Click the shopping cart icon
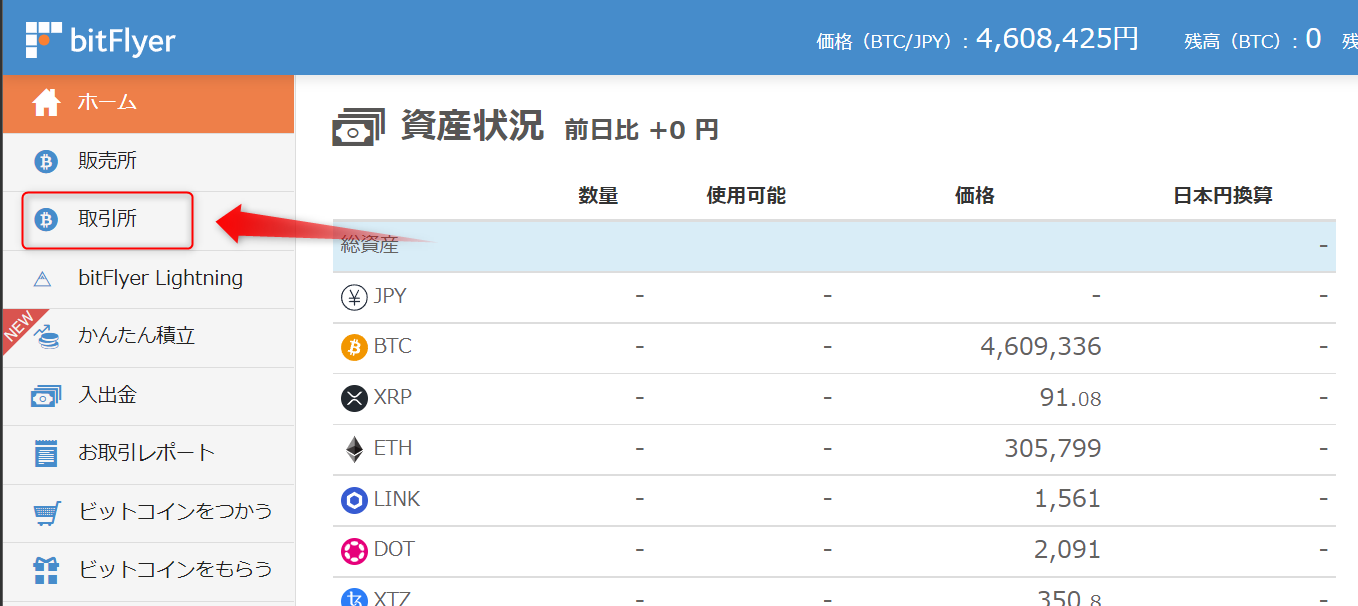The width and height of the screenshot is (1358, 606). point(46,512)
